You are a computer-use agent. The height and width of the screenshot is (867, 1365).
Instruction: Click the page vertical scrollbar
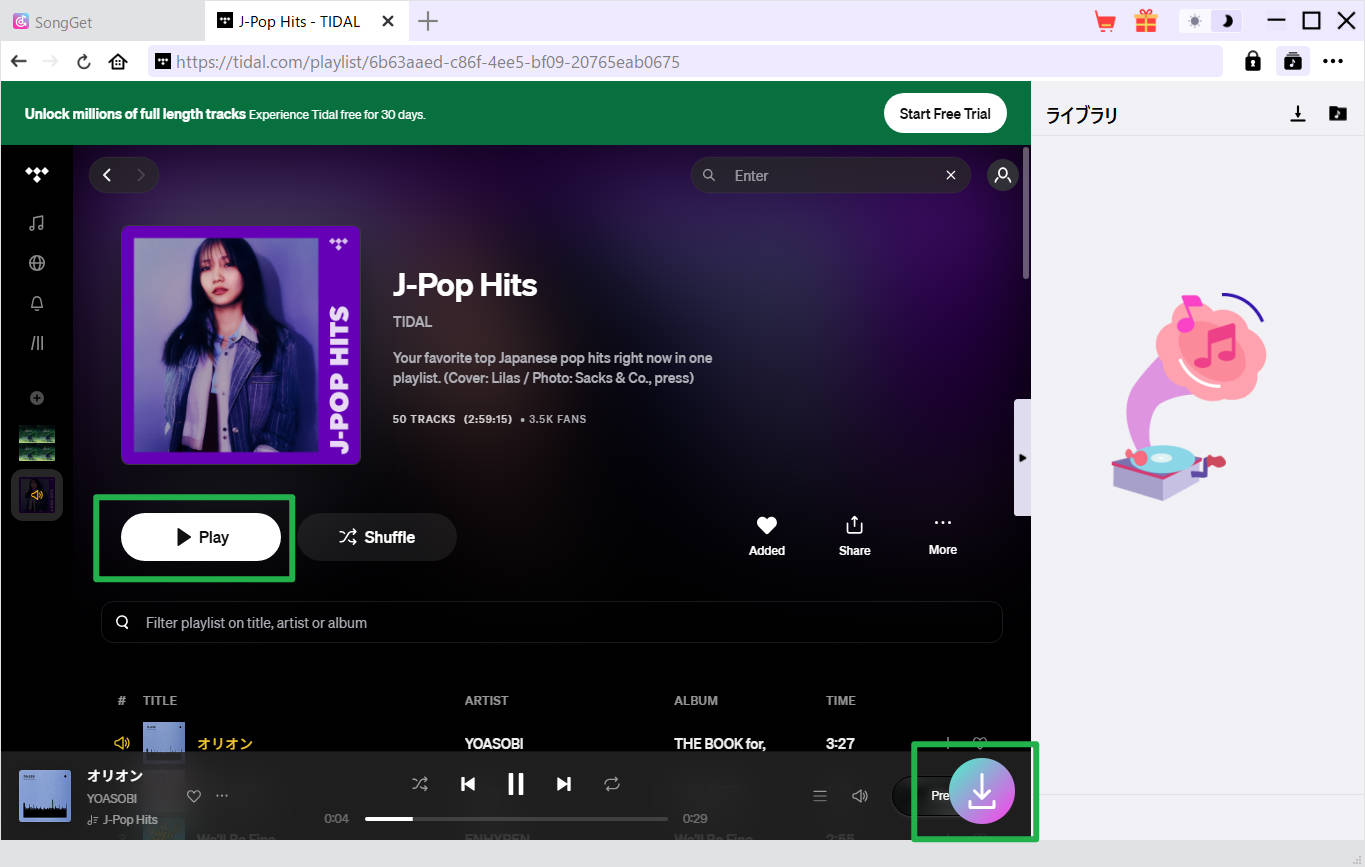point(1025,215)
